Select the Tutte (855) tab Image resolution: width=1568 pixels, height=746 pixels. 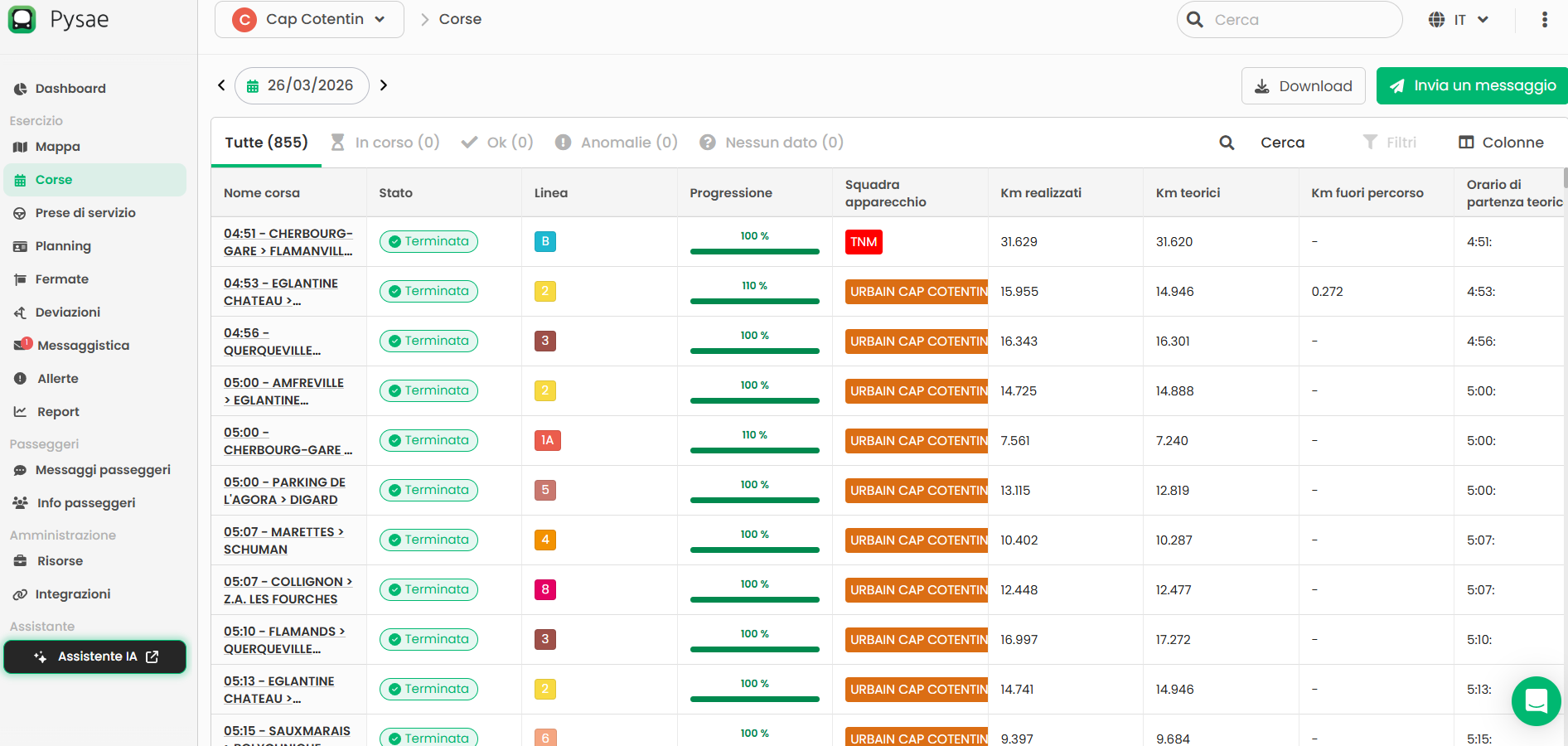(266, 143)
